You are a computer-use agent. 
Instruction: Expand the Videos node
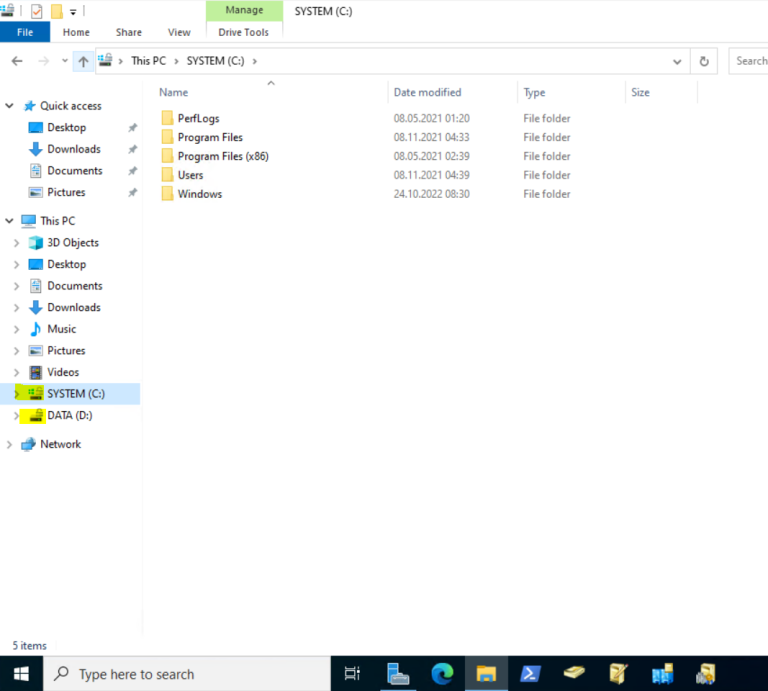(x=17, y=372)
